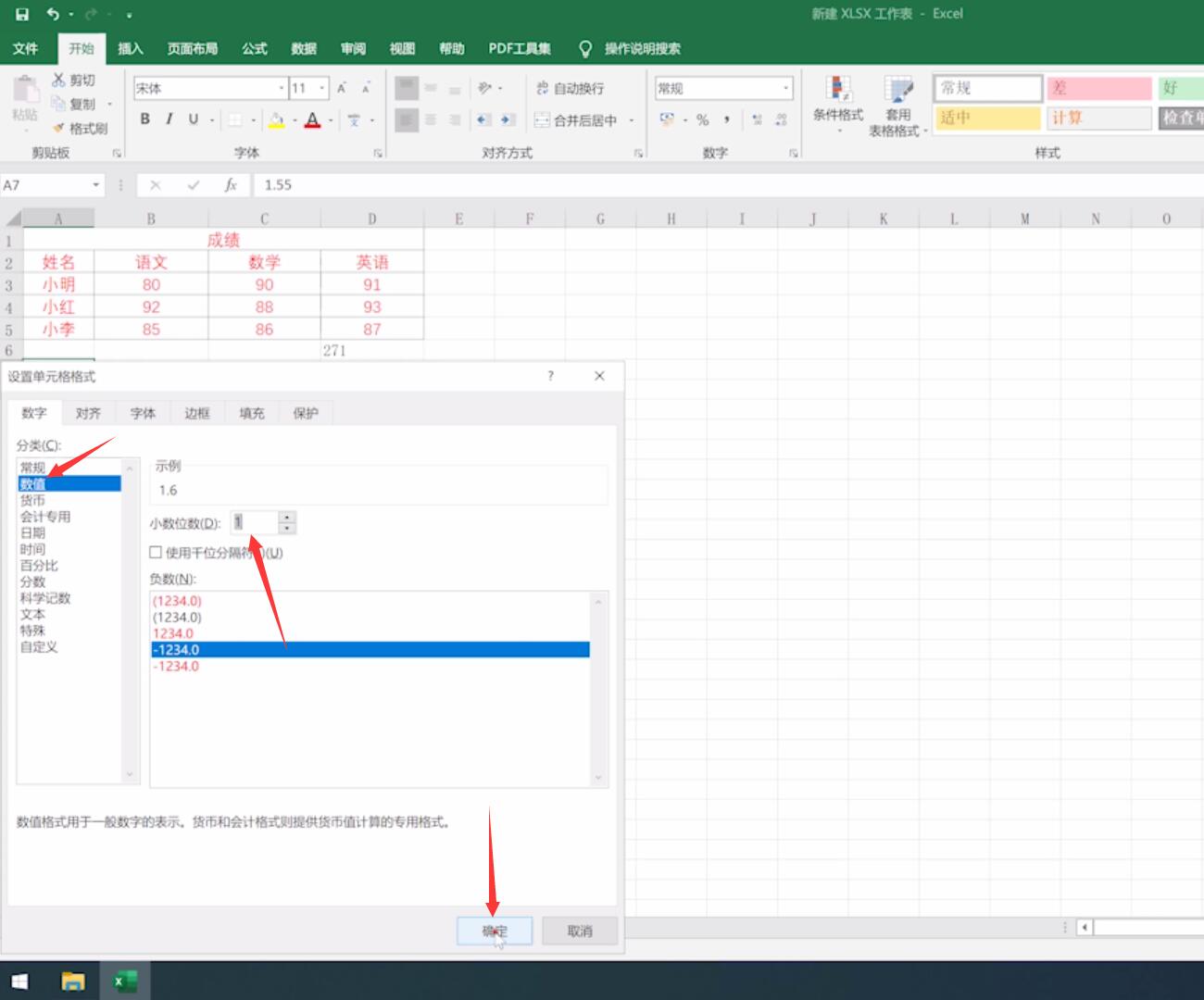Image resolution: width=1204 pixels, height=1000 pixels.
Task: Apply percent style (%)
Action: (x=702, y=119)
